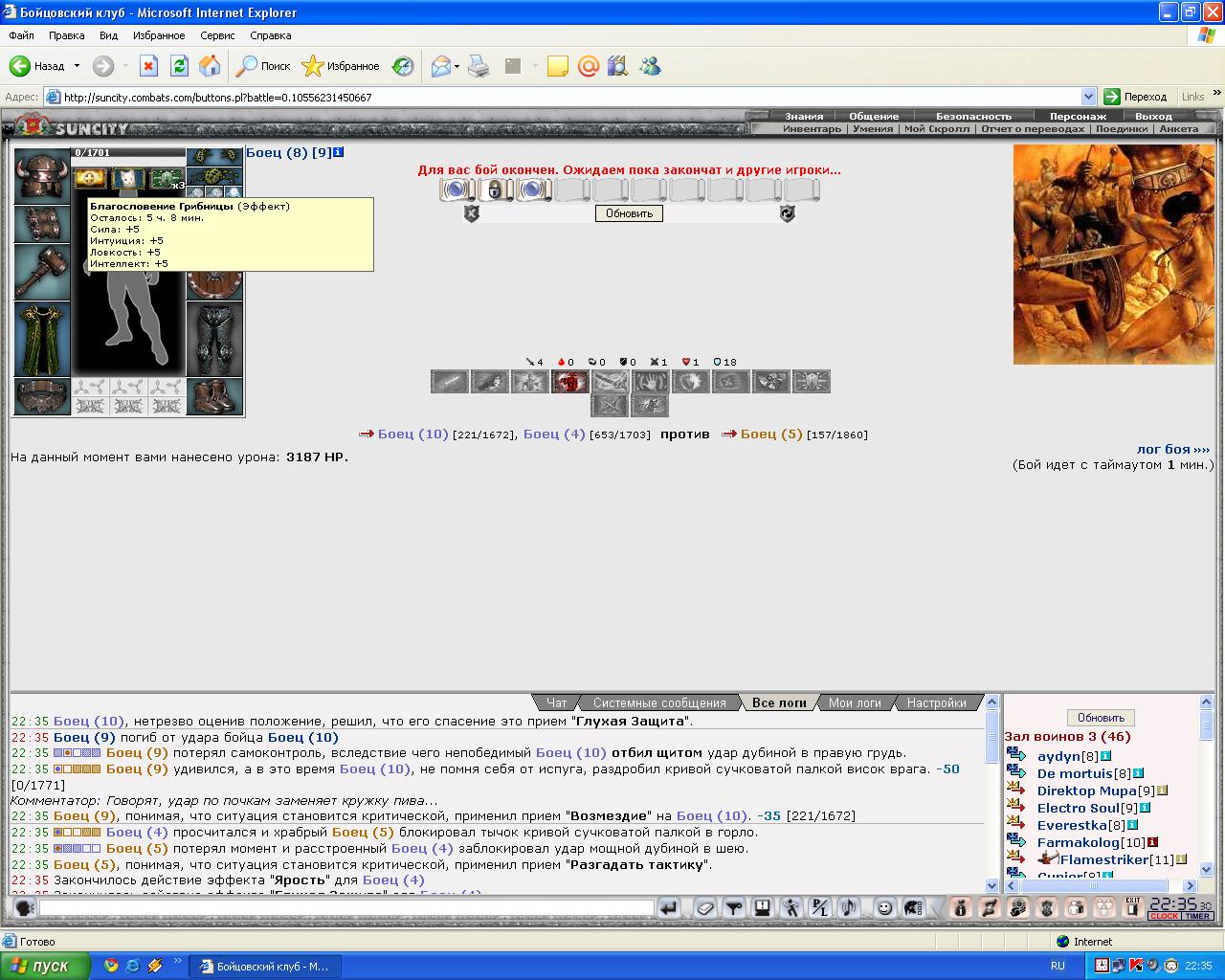Click the horned helmet equipment slot
This screenshot has height=980, width=1225.
41,174
